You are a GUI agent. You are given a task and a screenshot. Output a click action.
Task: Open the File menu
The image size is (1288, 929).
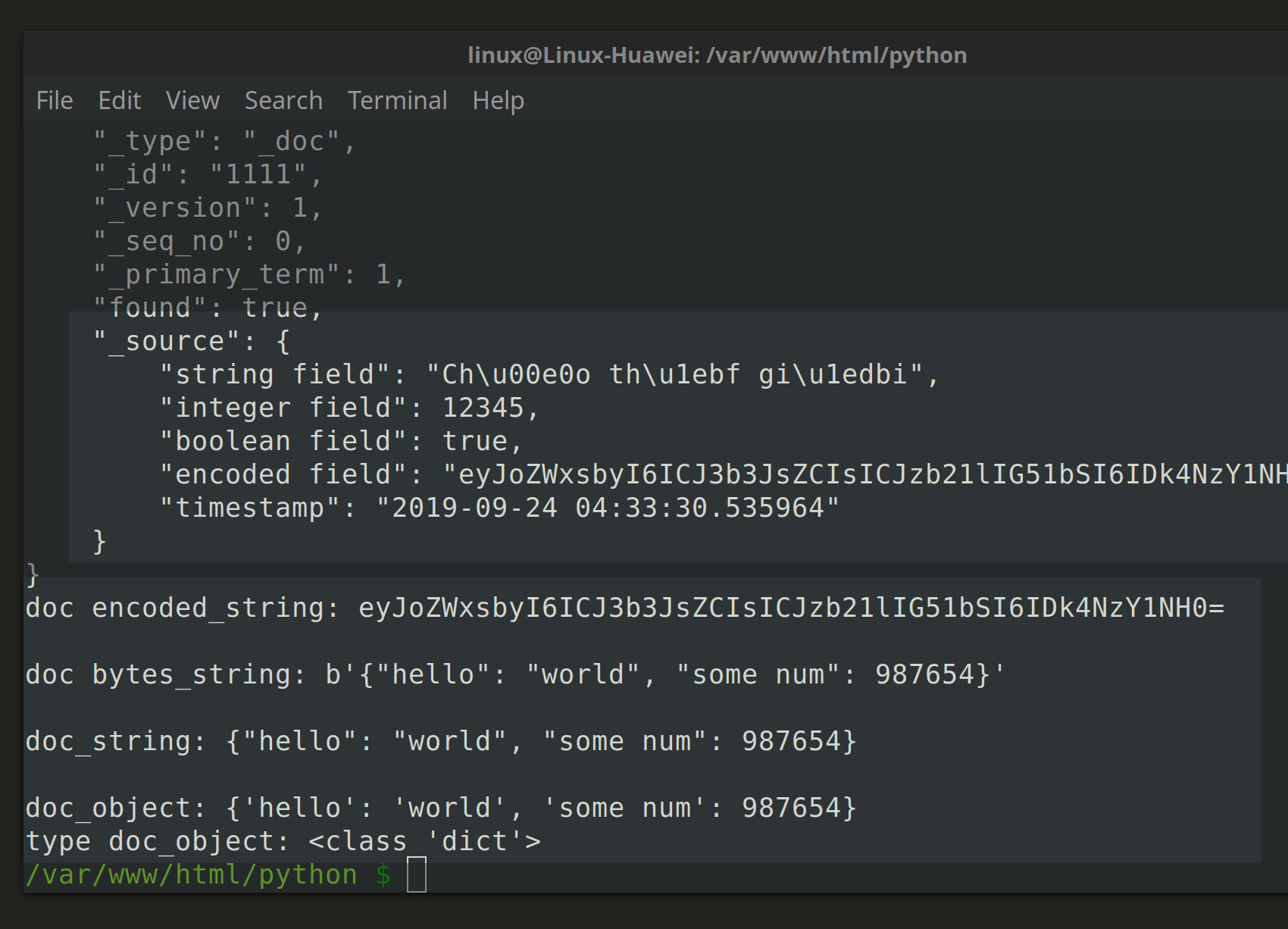pos(53,100)
